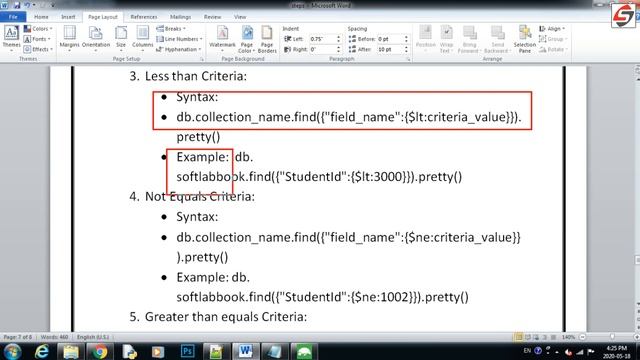Image resolution: width=640 pixels, height=360 pixels.
Task: Click the Send Backward button
Action: 497,40
